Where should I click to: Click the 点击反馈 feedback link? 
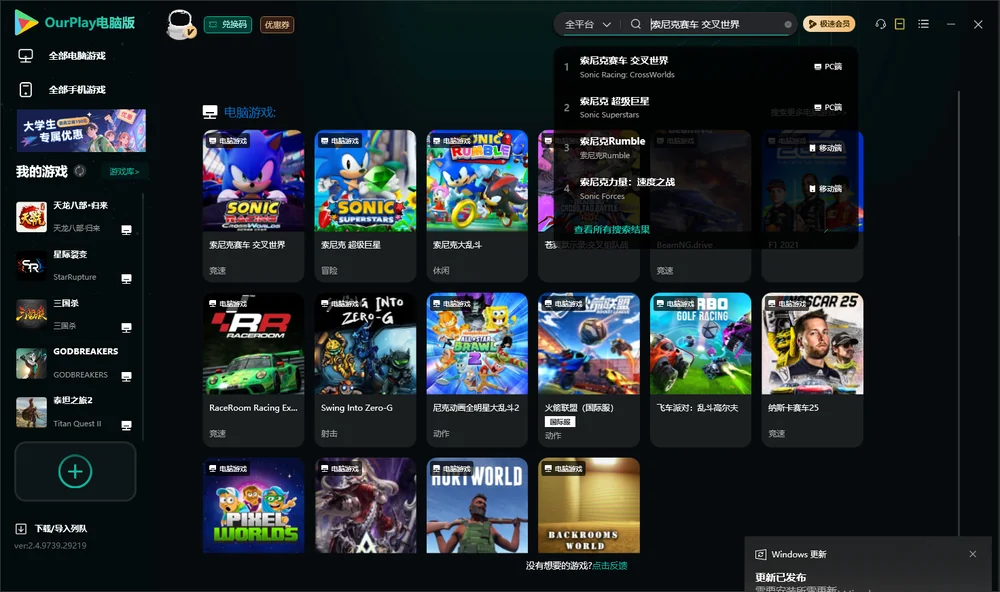pyautogui.click(x=610, y=565)
